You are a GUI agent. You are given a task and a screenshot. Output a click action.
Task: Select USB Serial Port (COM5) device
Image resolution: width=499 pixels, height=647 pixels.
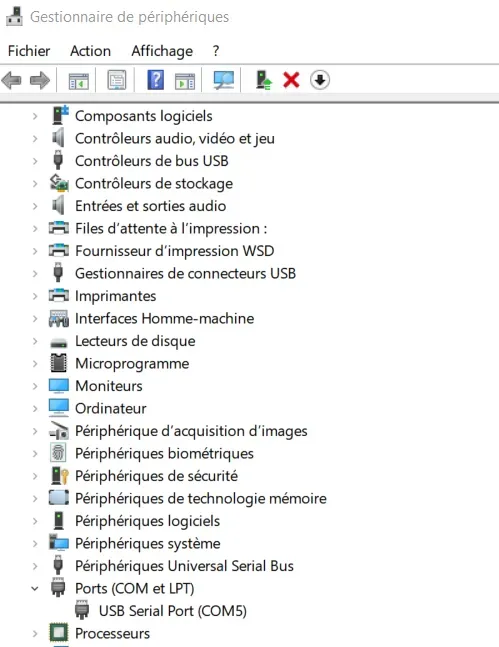point(173,611)
